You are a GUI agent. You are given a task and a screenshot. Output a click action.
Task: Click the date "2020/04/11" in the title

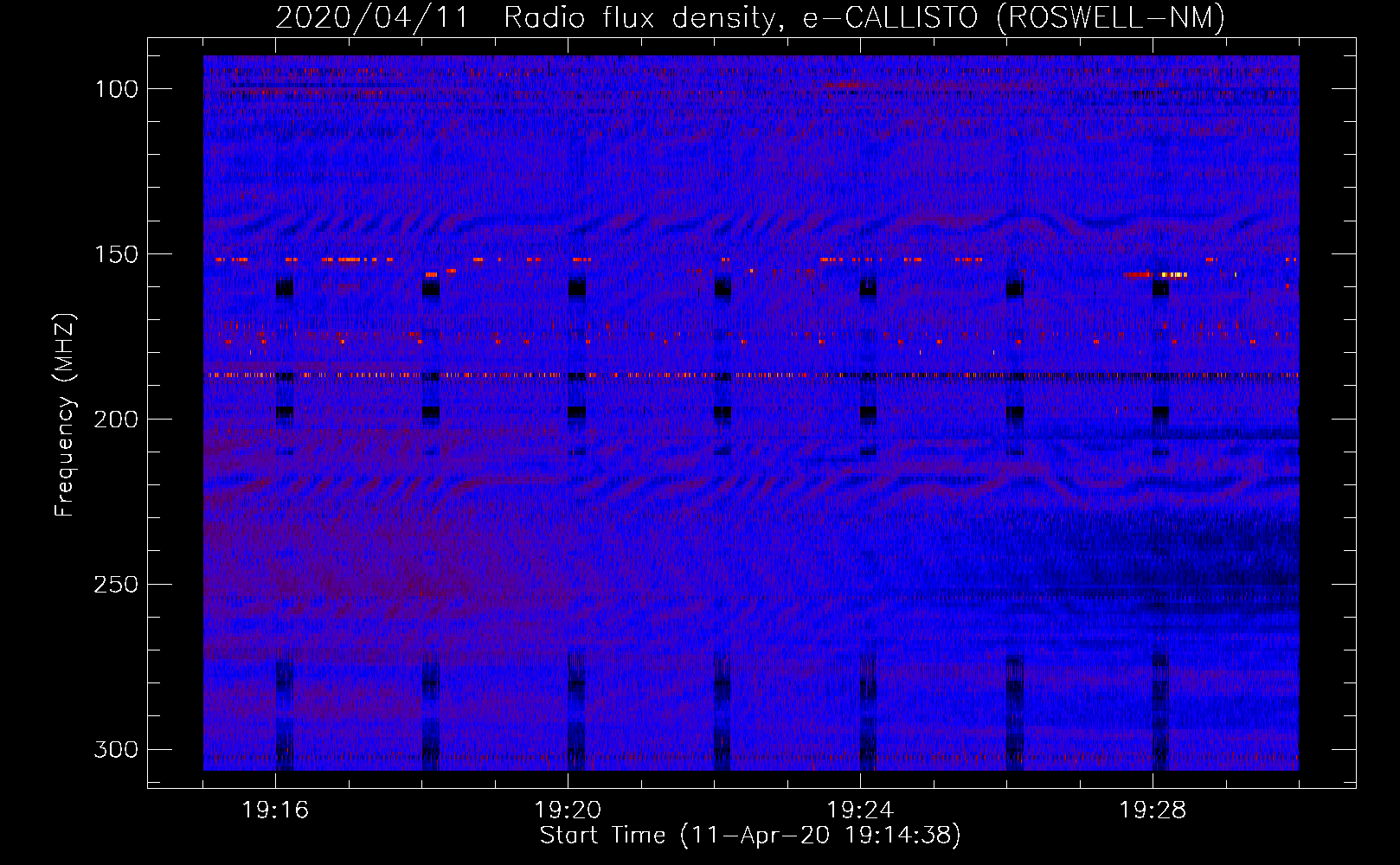(372, 17)
